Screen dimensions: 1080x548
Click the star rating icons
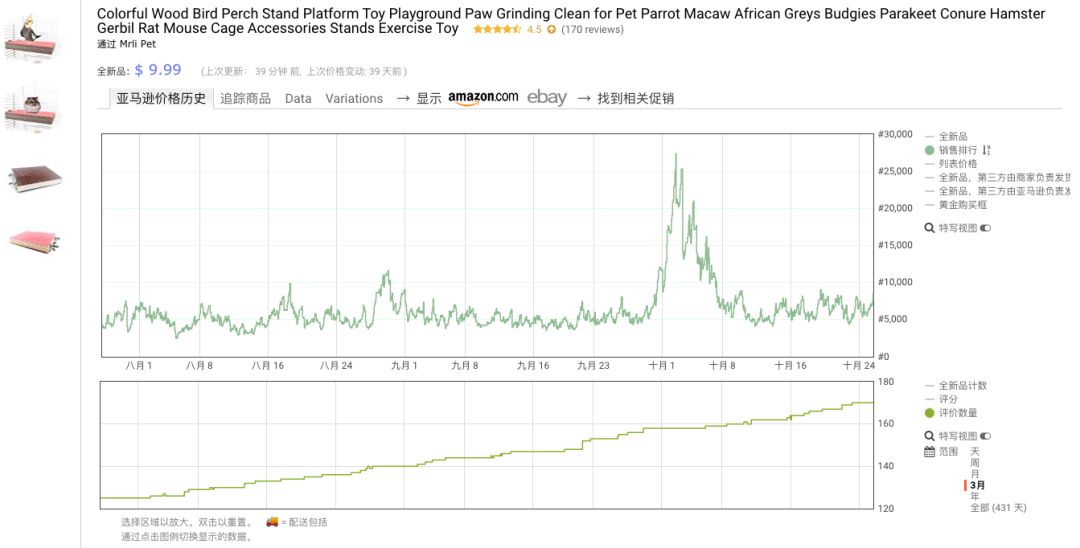coord(497,30)
